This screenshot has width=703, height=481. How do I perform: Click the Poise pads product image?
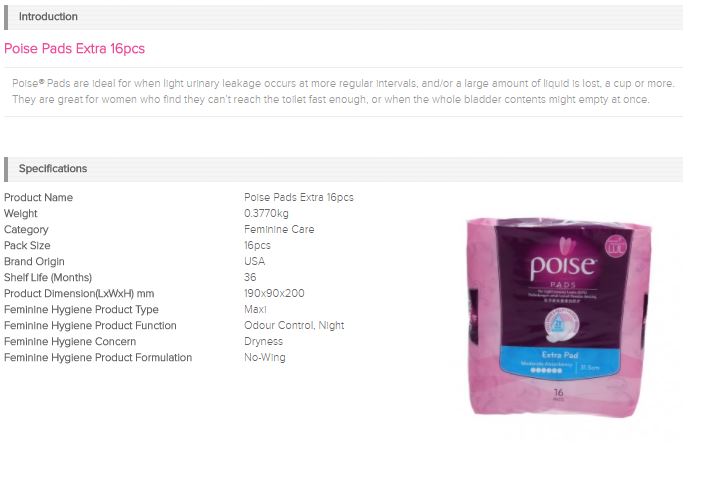[x=560, y=316]
